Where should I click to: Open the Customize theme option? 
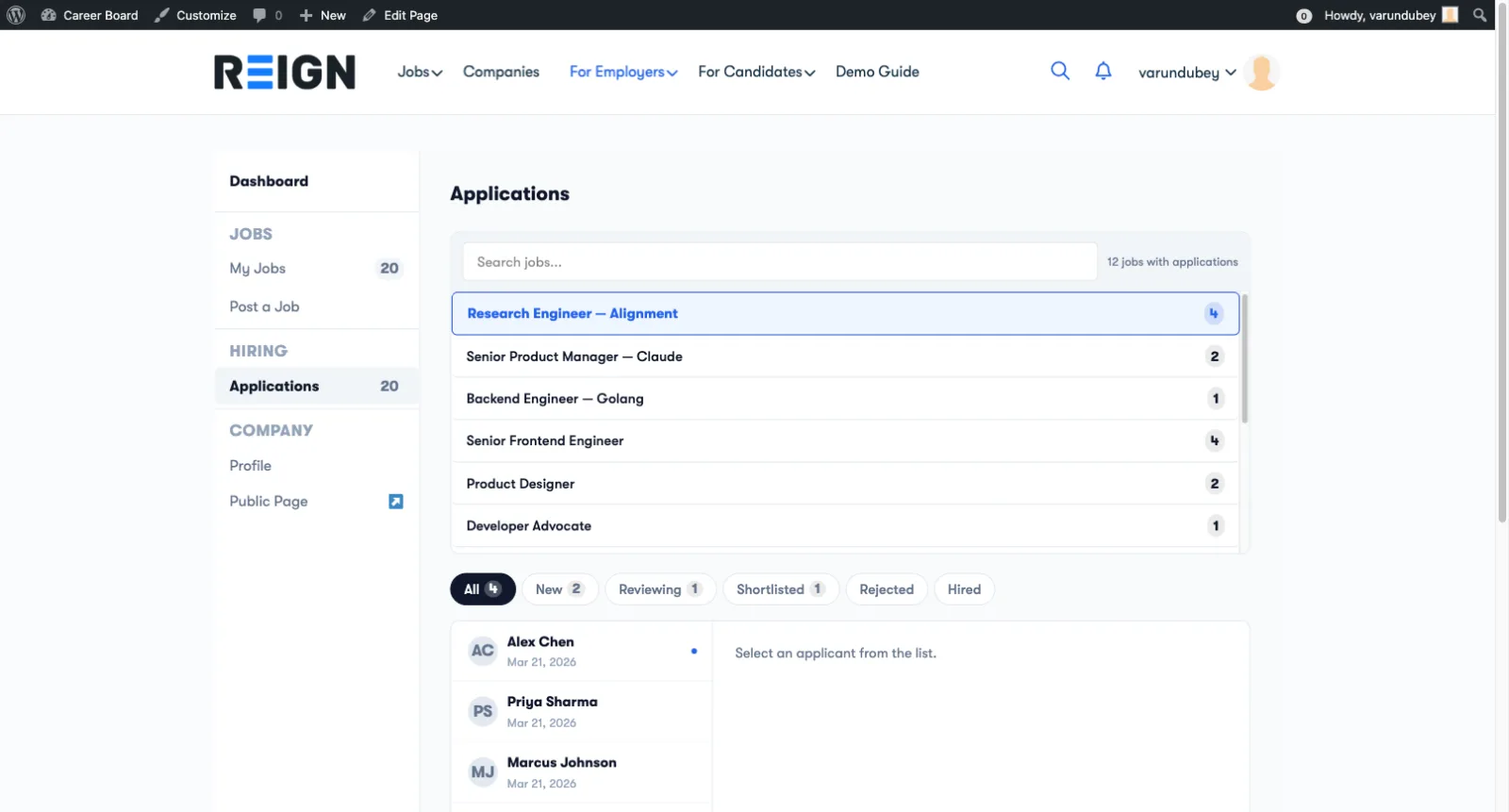tap(195, 15)
